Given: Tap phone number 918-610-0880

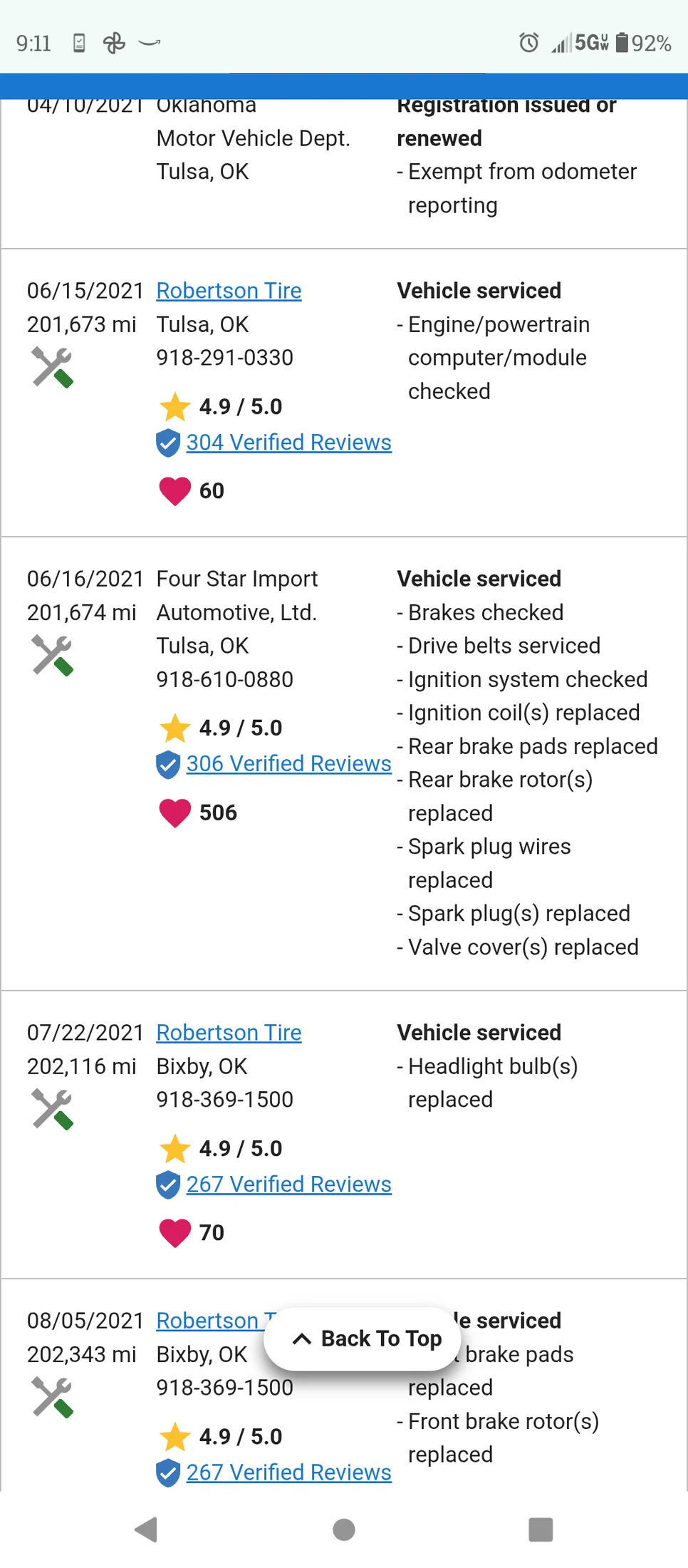Looking at the screenshot, I should pos(224,679).
